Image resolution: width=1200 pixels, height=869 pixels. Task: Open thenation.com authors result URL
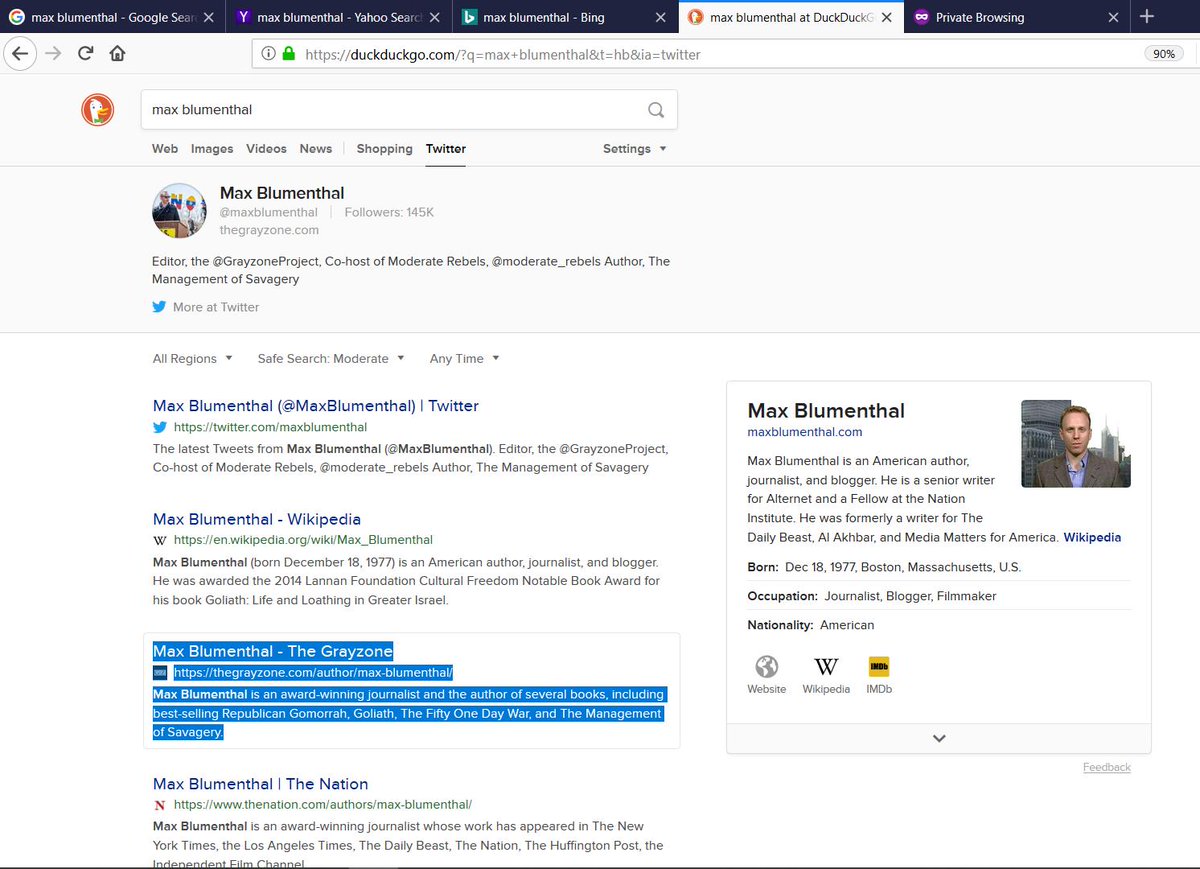323,804
